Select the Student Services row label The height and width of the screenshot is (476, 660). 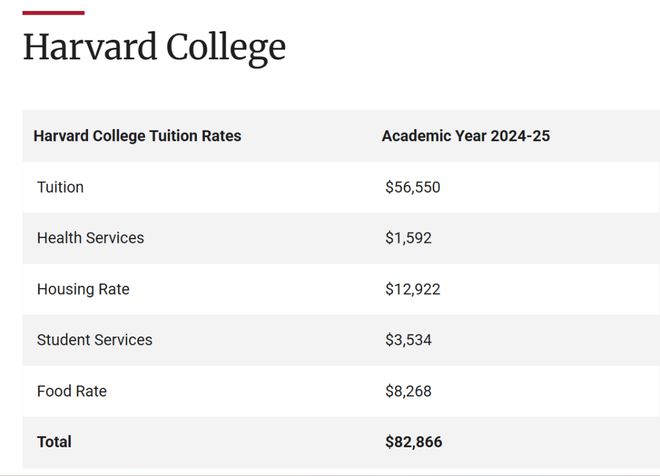pos(95,340)
